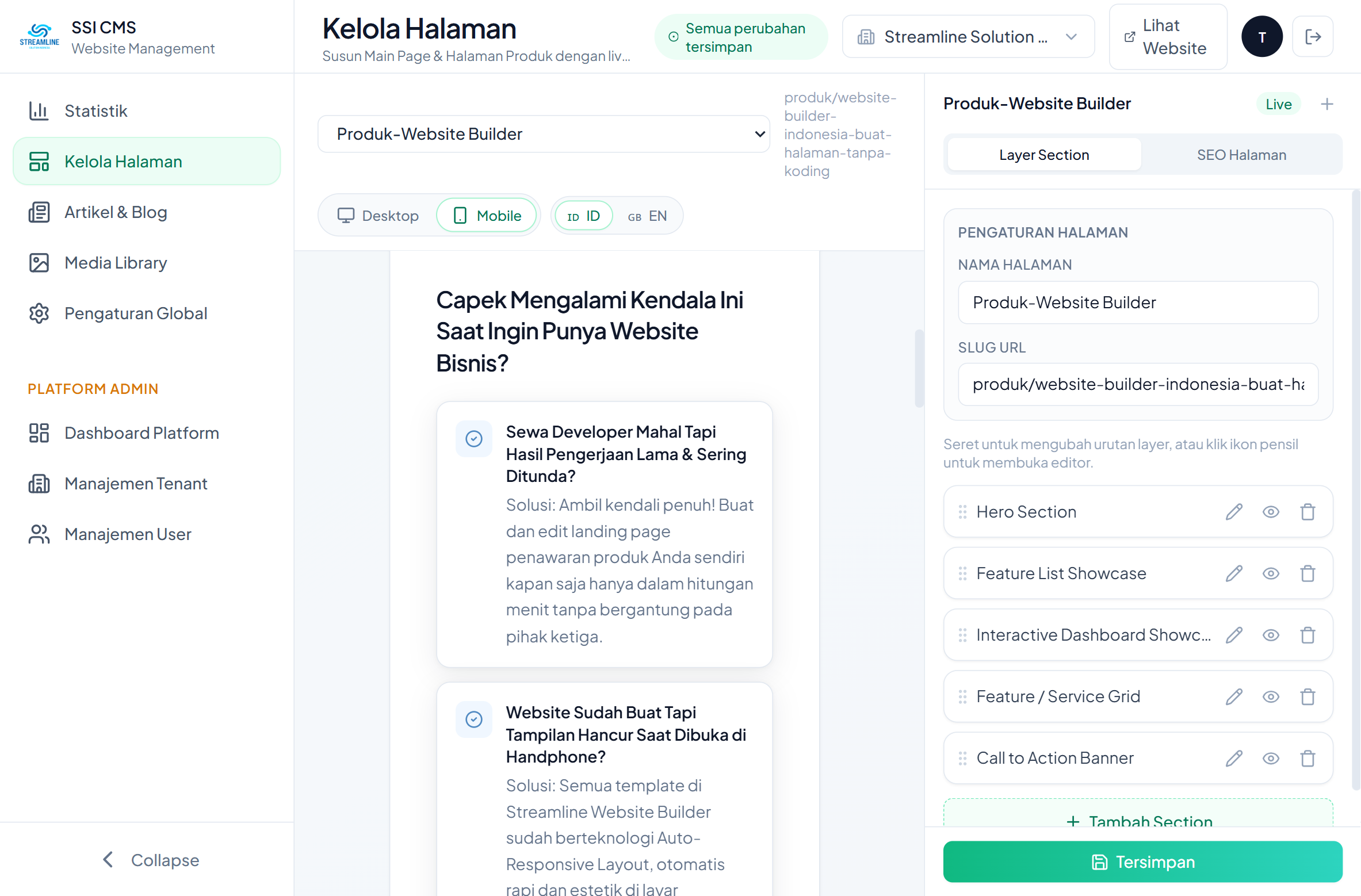Screen dimensions: 1361x896
Task: Delete Feature List Showcase layer
Action: (1308, 573)
